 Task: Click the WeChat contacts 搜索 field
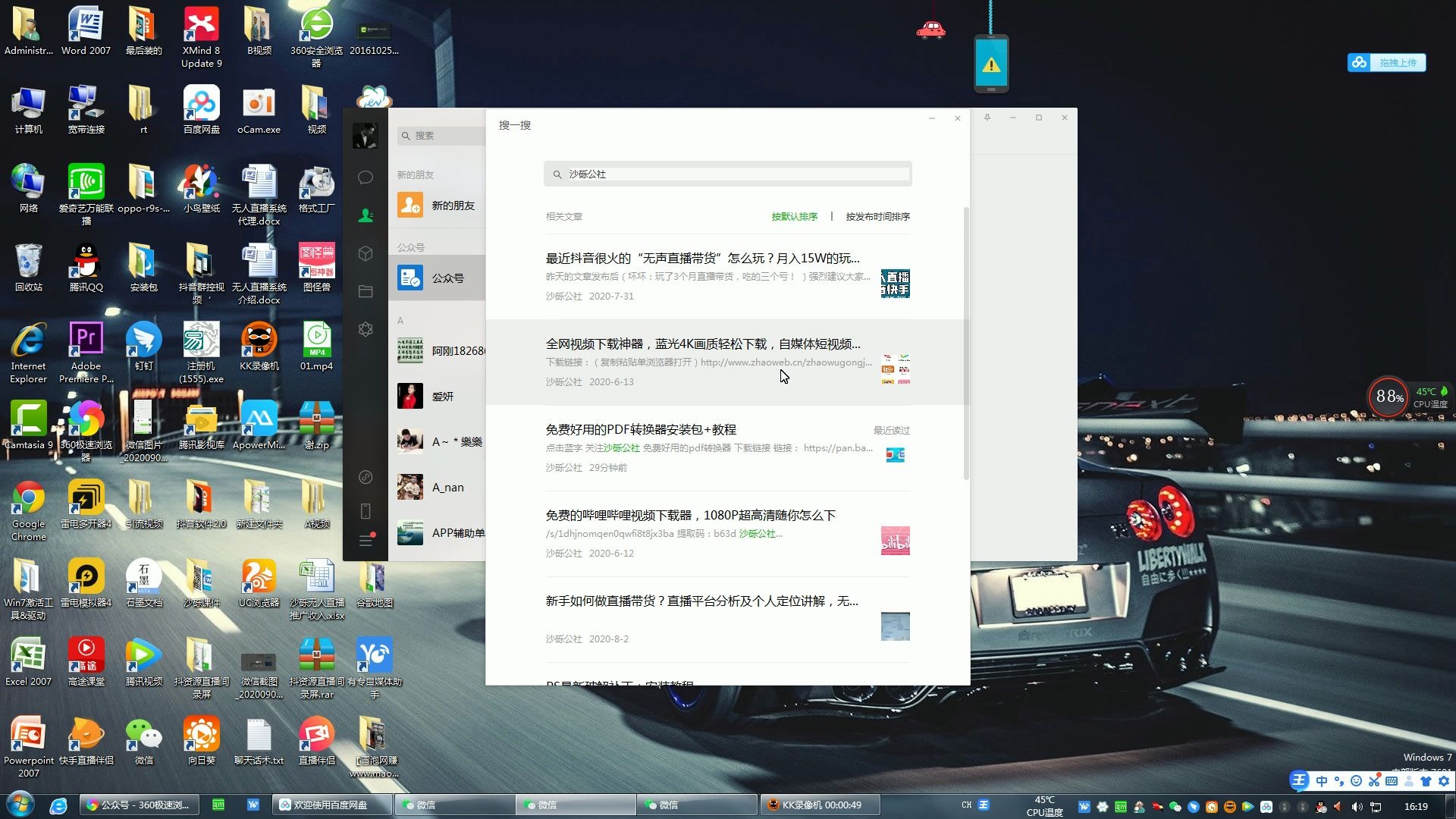(441, 136)
